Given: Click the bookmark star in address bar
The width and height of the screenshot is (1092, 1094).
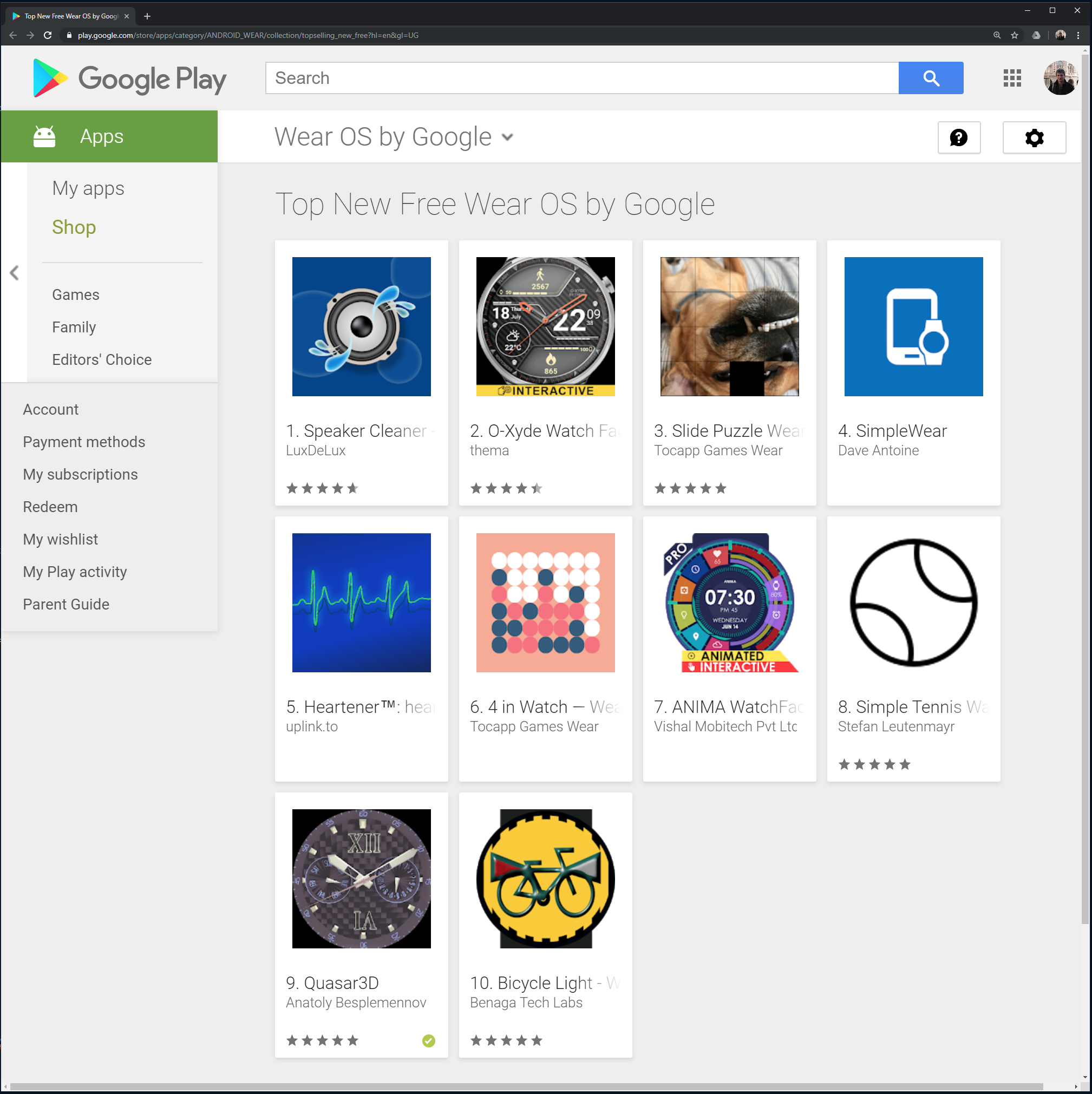Looking at the screenshot, I should [1014, 35].
